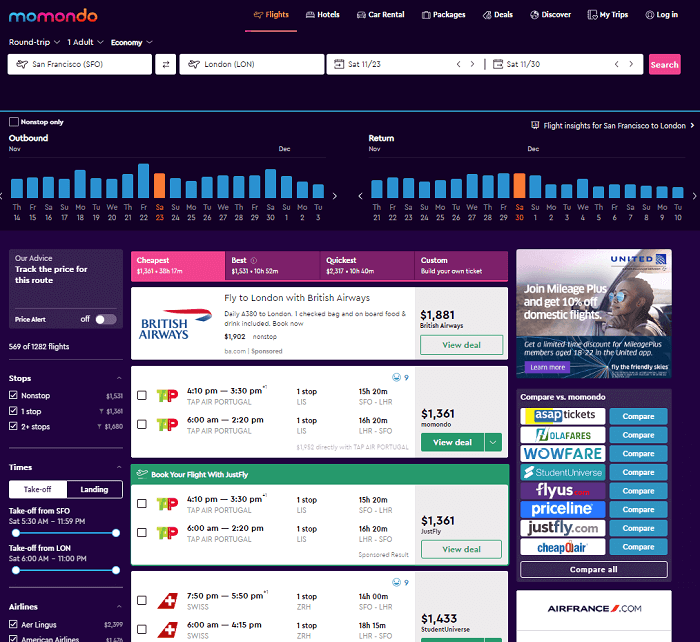The width and height of the screenshot is (700, 642).
Task: Open the 1 Adult travelers dropdown
Action: click(85, 42)
